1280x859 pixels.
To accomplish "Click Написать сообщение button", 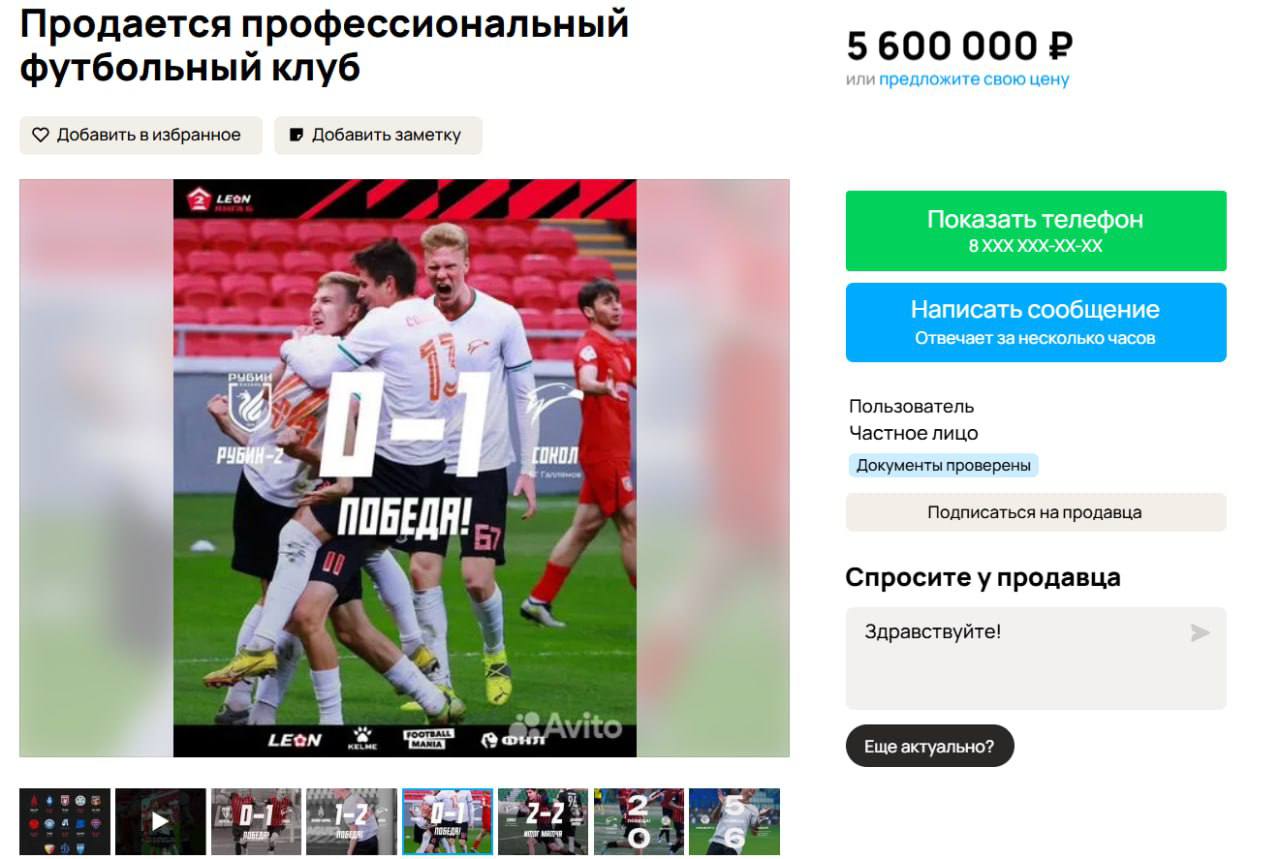I will pyautogui.click(x=1036, y=322).
